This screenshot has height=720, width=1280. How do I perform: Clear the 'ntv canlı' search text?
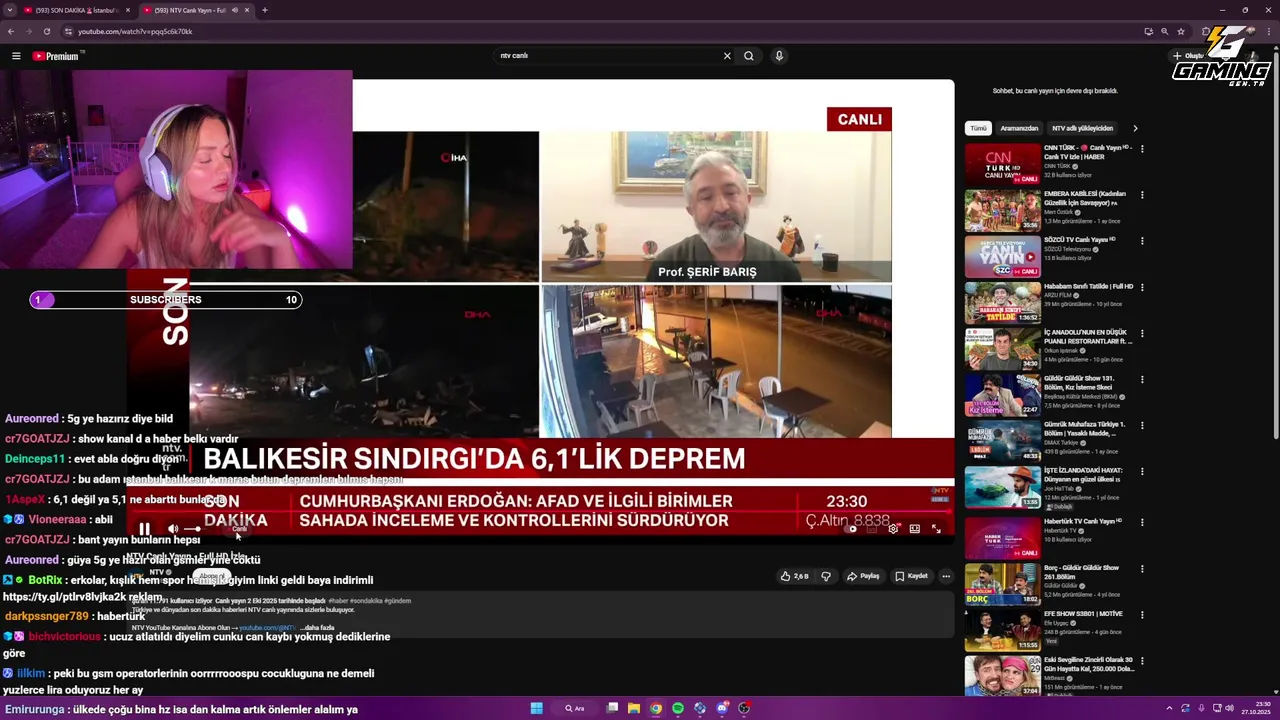coord(727,56)
